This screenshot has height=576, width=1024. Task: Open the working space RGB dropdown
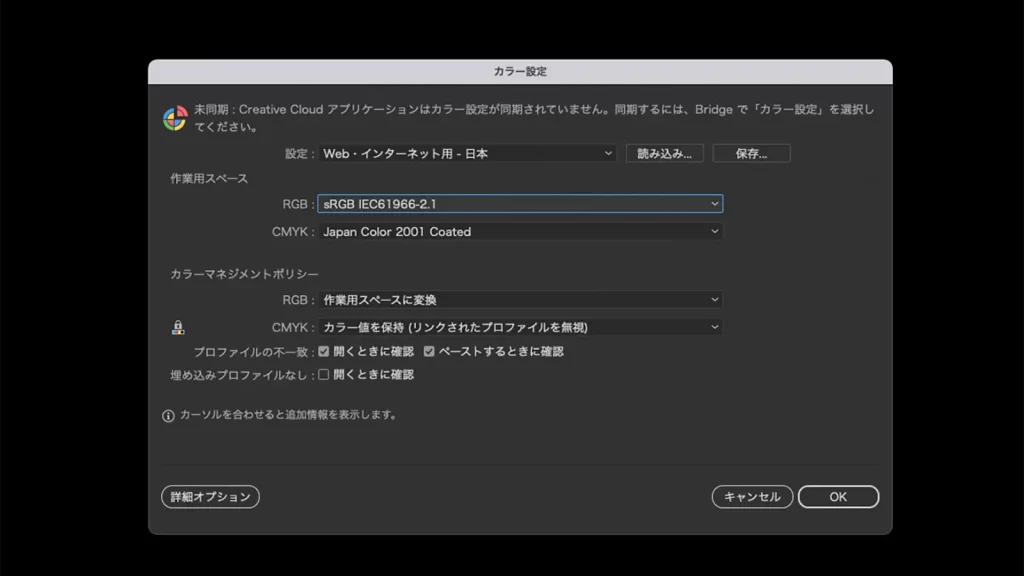coord(520,204)
